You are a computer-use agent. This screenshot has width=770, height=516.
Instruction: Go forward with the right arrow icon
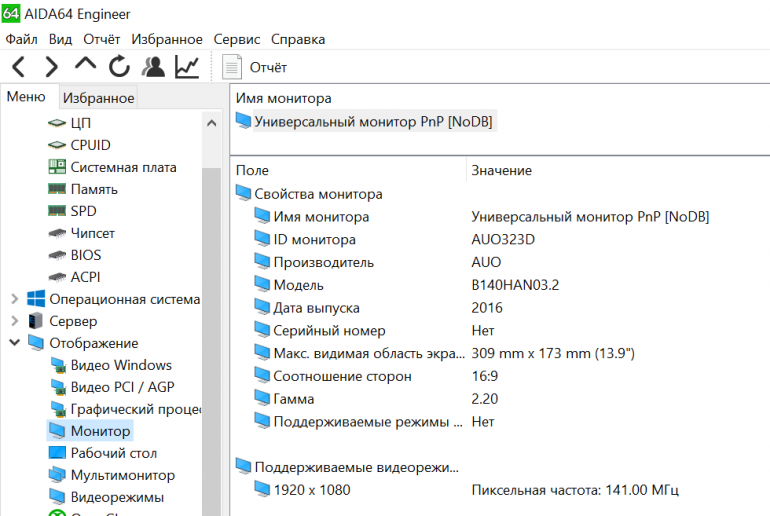pos(52,67)
